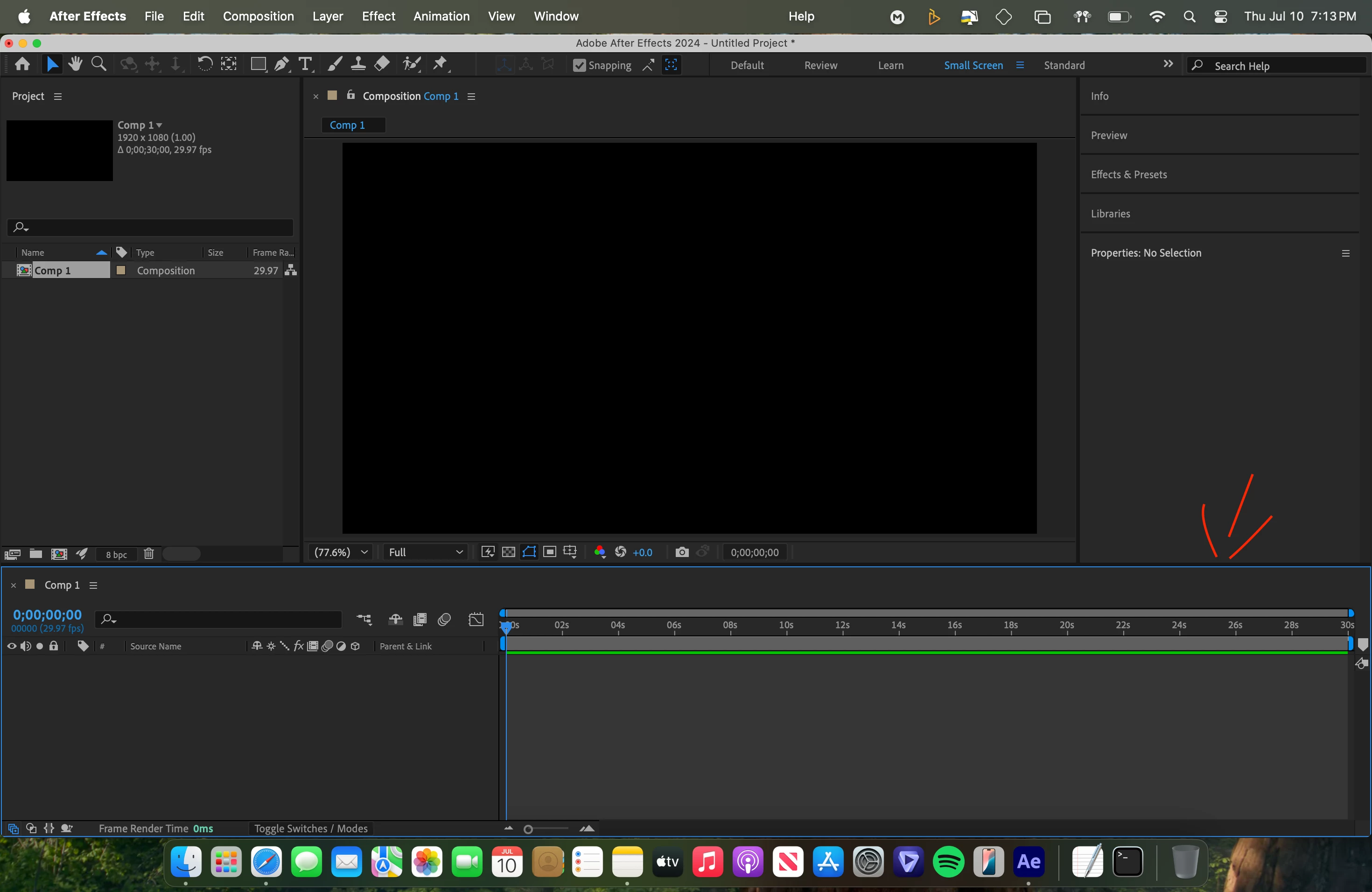The height and width of the screenshot is (892, 1372).
Task: Click the 8 bpc color depth button
Action: coord(117,554)
